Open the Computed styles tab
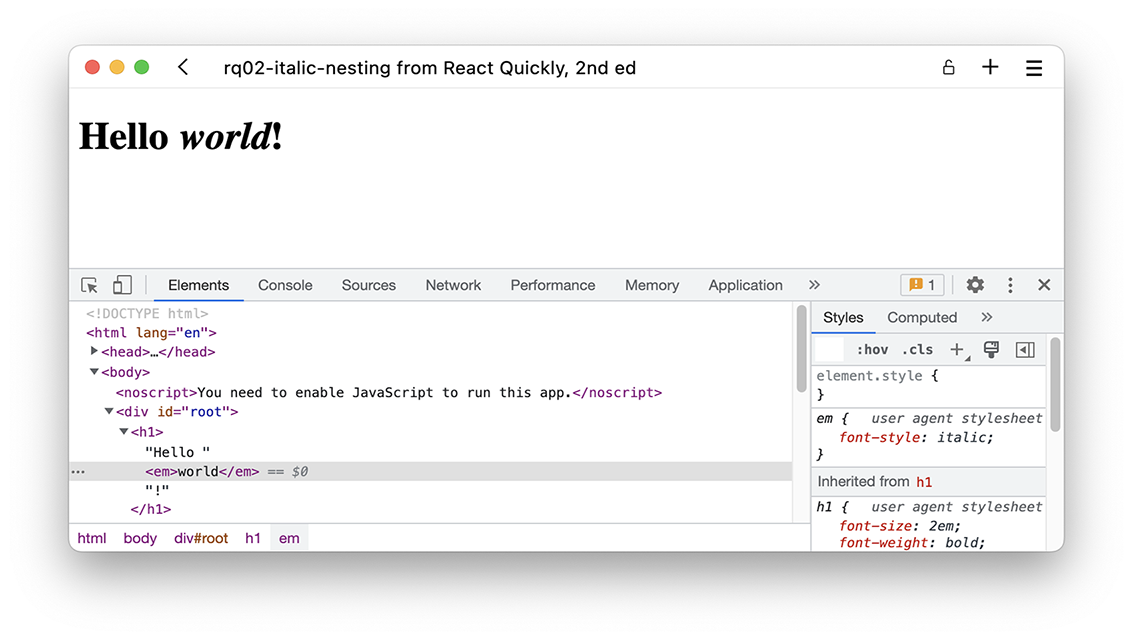The height and width of the screenshot is (640, 1133). [922, 317]
